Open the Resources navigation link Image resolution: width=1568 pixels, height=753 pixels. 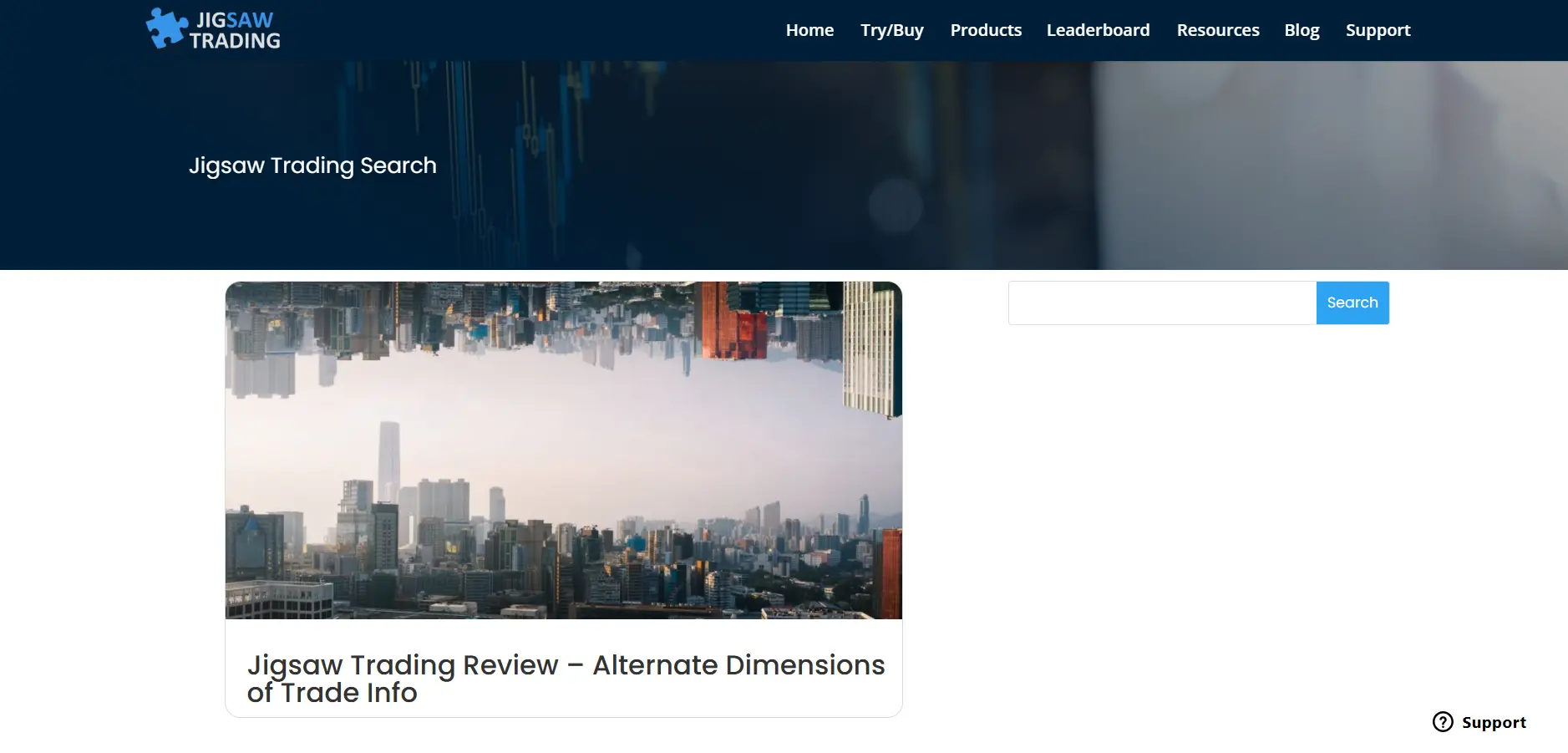point(1217,29)
